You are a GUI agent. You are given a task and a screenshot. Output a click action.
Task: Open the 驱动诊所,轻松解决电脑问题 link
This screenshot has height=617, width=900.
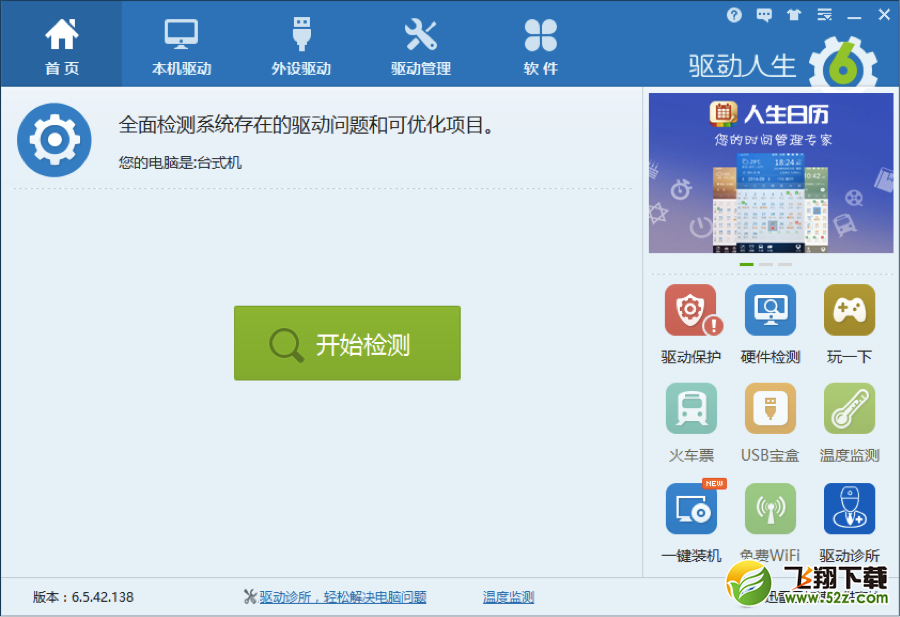[x=343, y=597]
